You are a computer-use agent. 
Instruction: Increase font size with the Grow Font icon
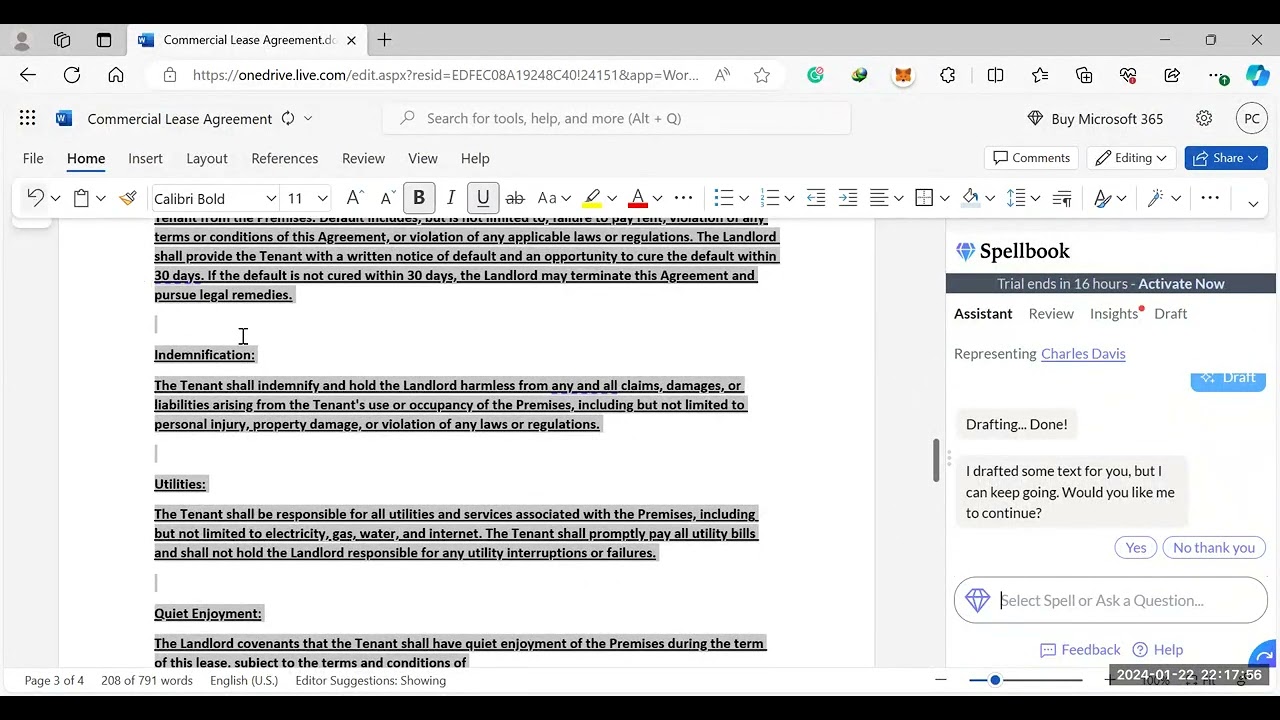coord(354,198)
